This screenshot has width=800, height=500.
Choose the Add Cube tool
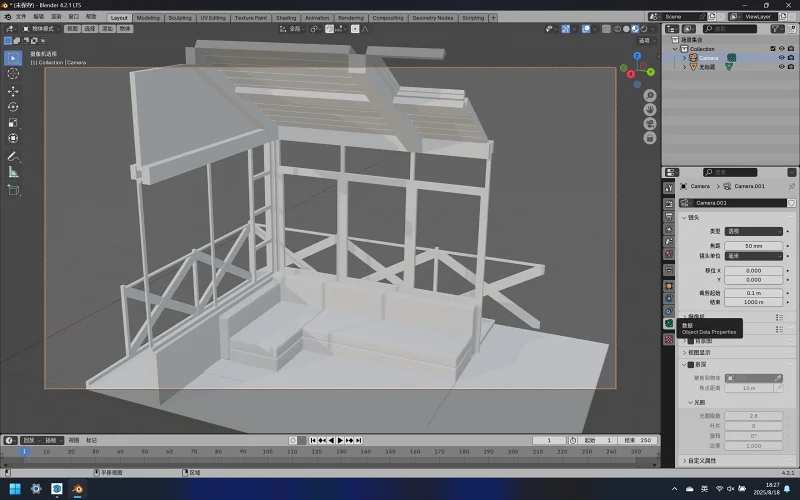[x=13, y=191]
